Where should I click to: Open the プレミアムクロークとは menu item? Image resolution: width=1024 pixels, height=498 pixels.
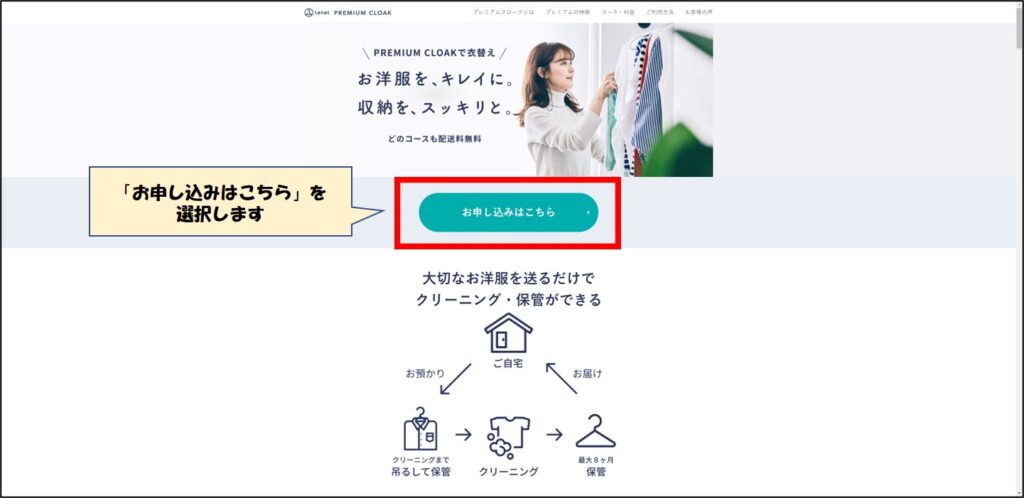pos(504,12)
